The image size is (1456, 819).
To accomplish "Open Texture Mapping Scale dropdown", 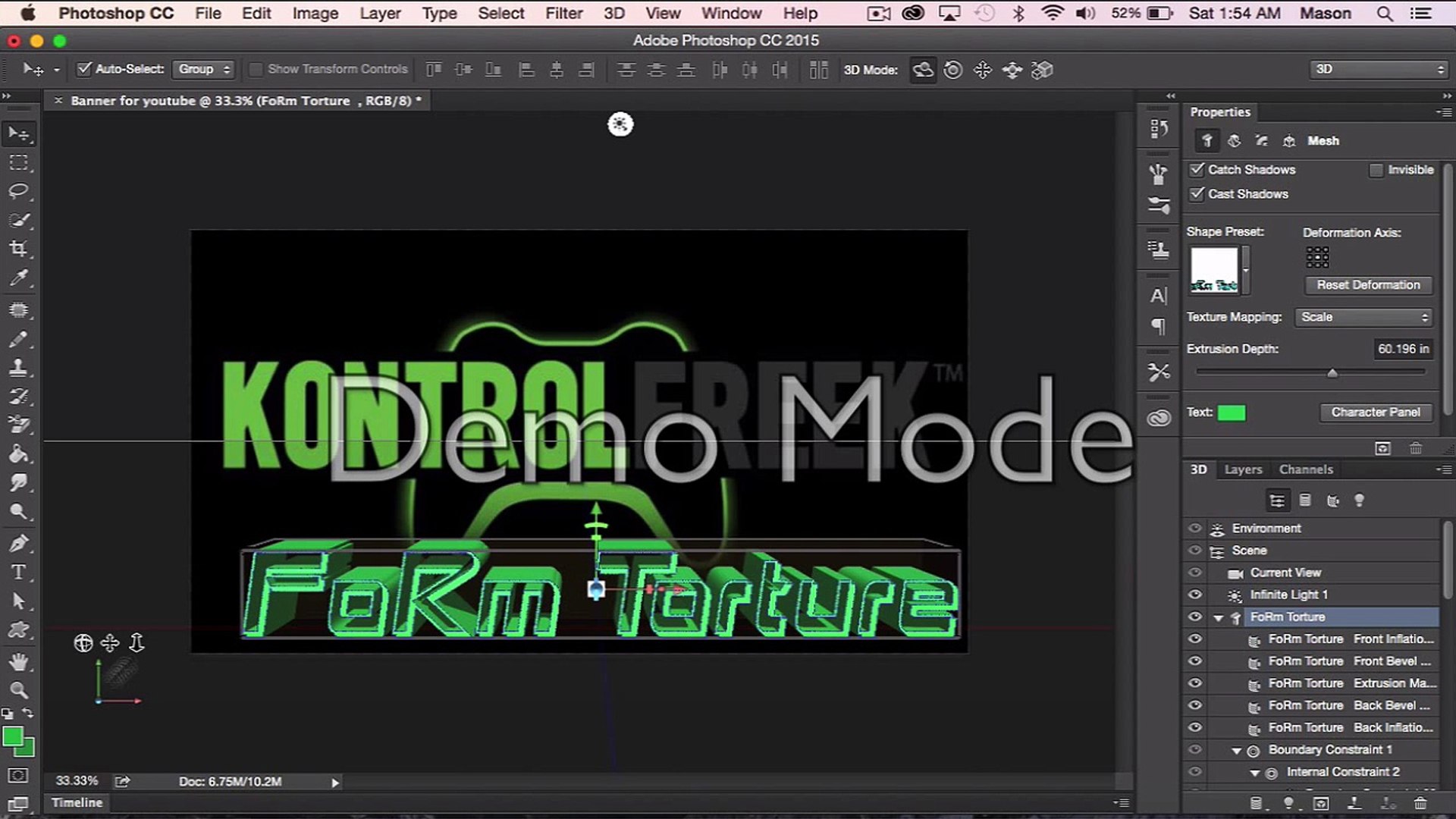I will click(1364, 317).
